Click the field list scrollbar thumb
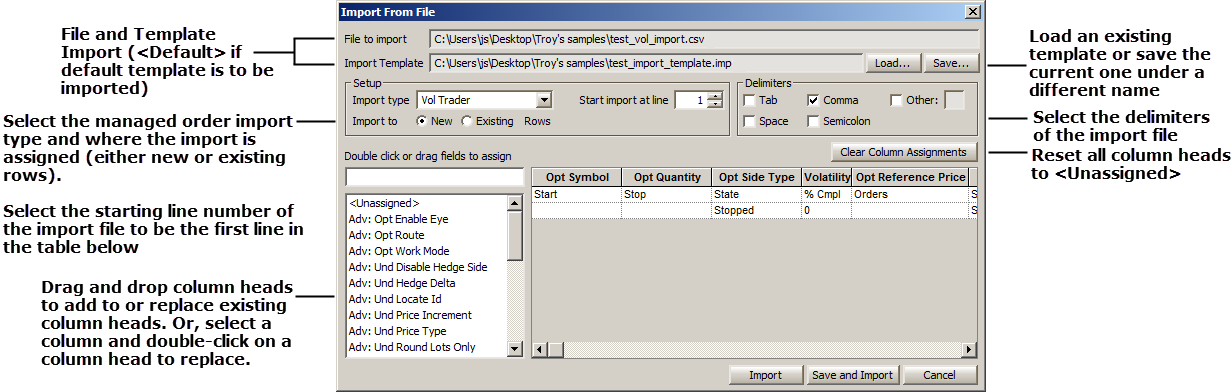This screenshot has width=1232, height=392. coord(515,236)
